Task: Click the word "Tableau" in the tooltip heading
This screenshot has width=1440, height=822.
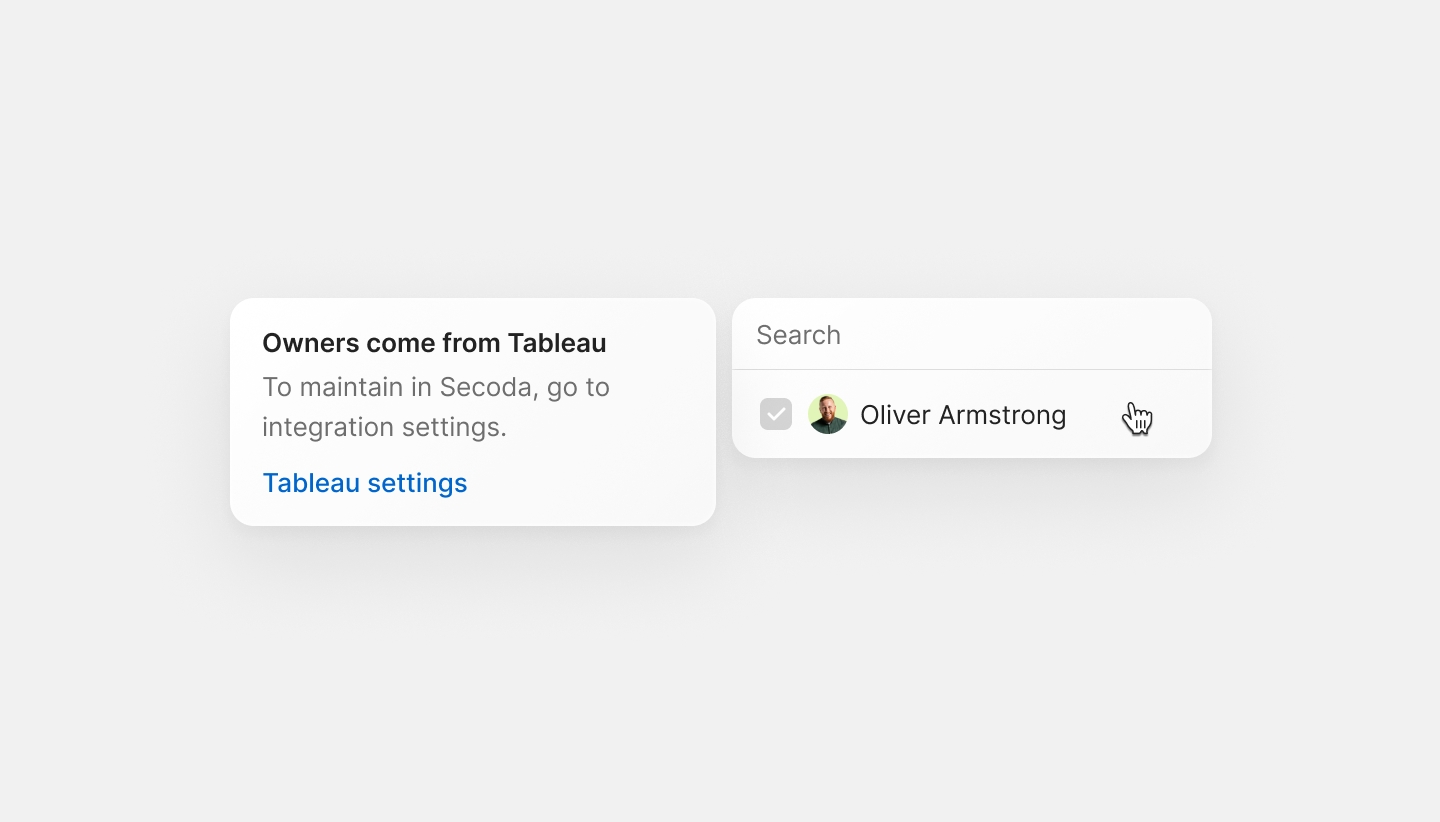Action: 557,343
